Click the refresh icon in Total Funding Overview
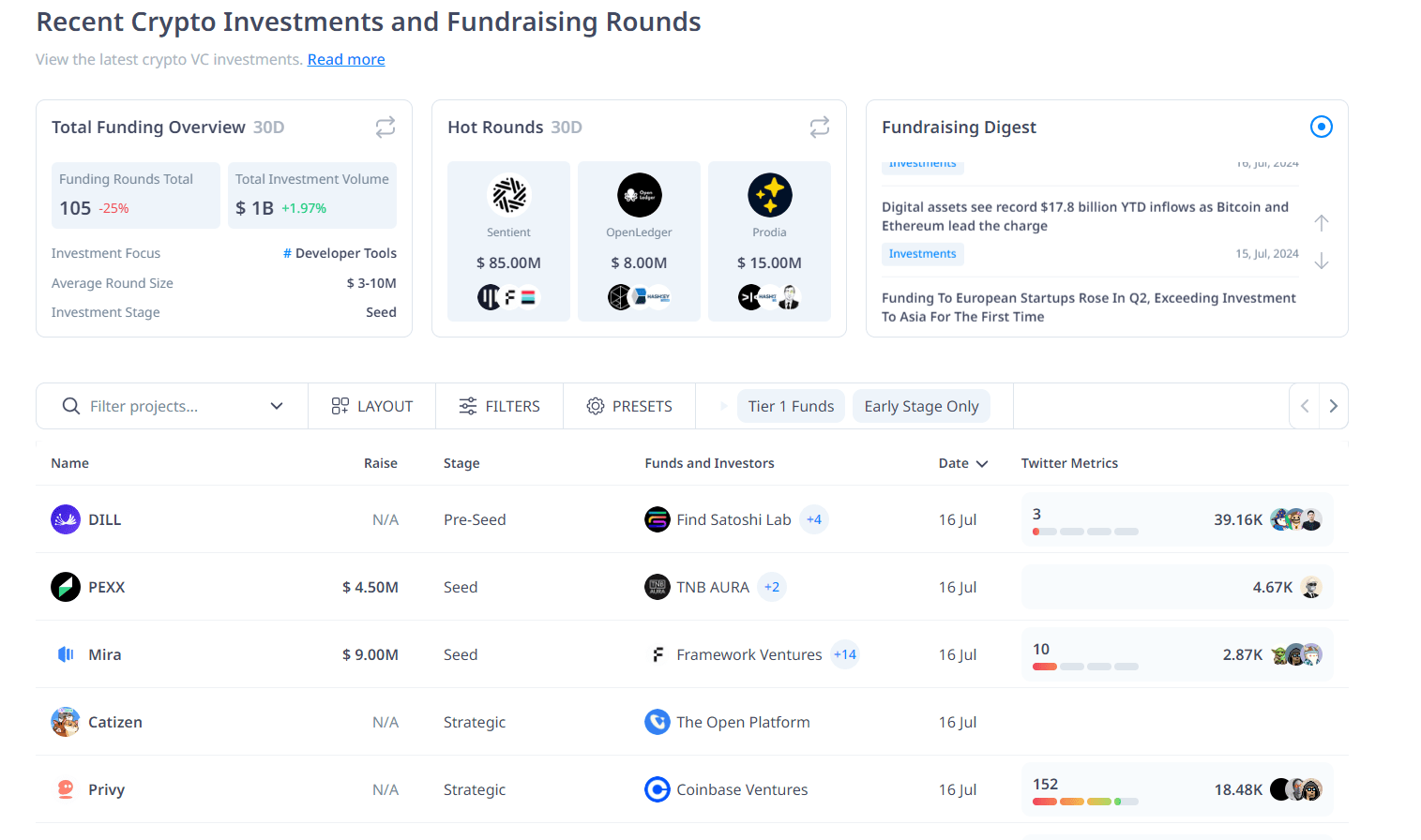This screenshot has height=840, width=1421. tap(385, 127)
